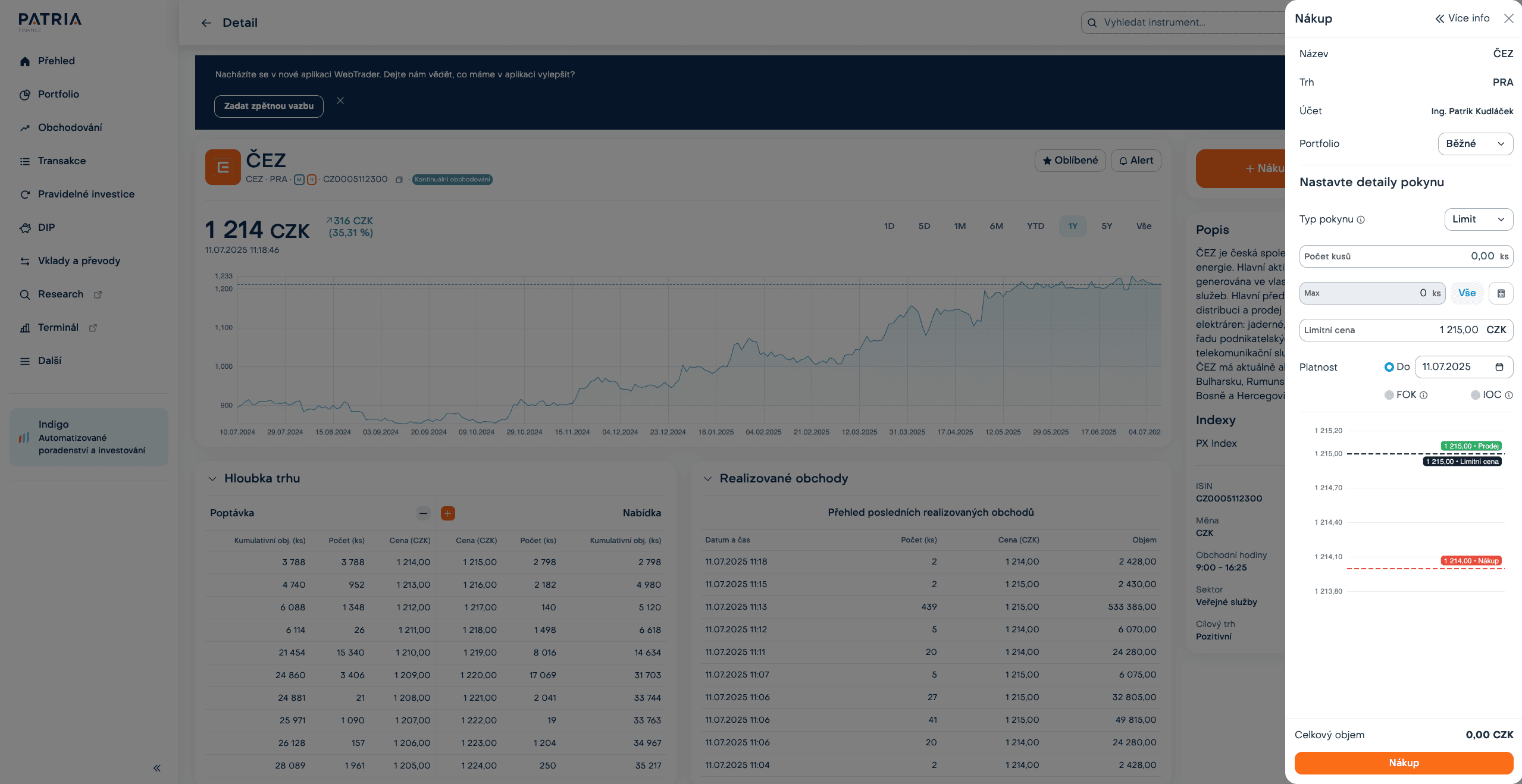Click the Více info link
The height and width of the screenshot is (784, 1522).
1462,18
